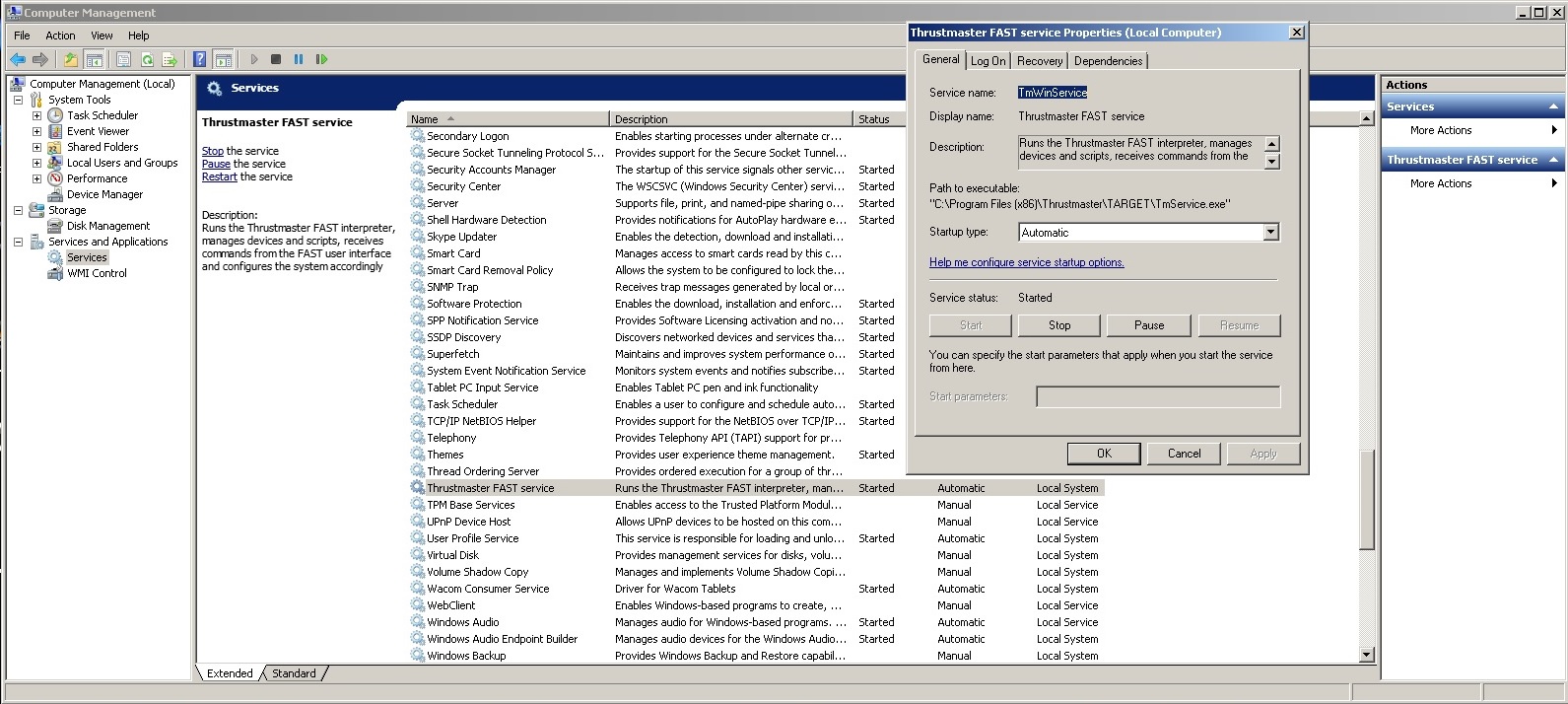1568x704 pixels.
Task: Click the gear icon of Themes service
Action: [418, 455]
